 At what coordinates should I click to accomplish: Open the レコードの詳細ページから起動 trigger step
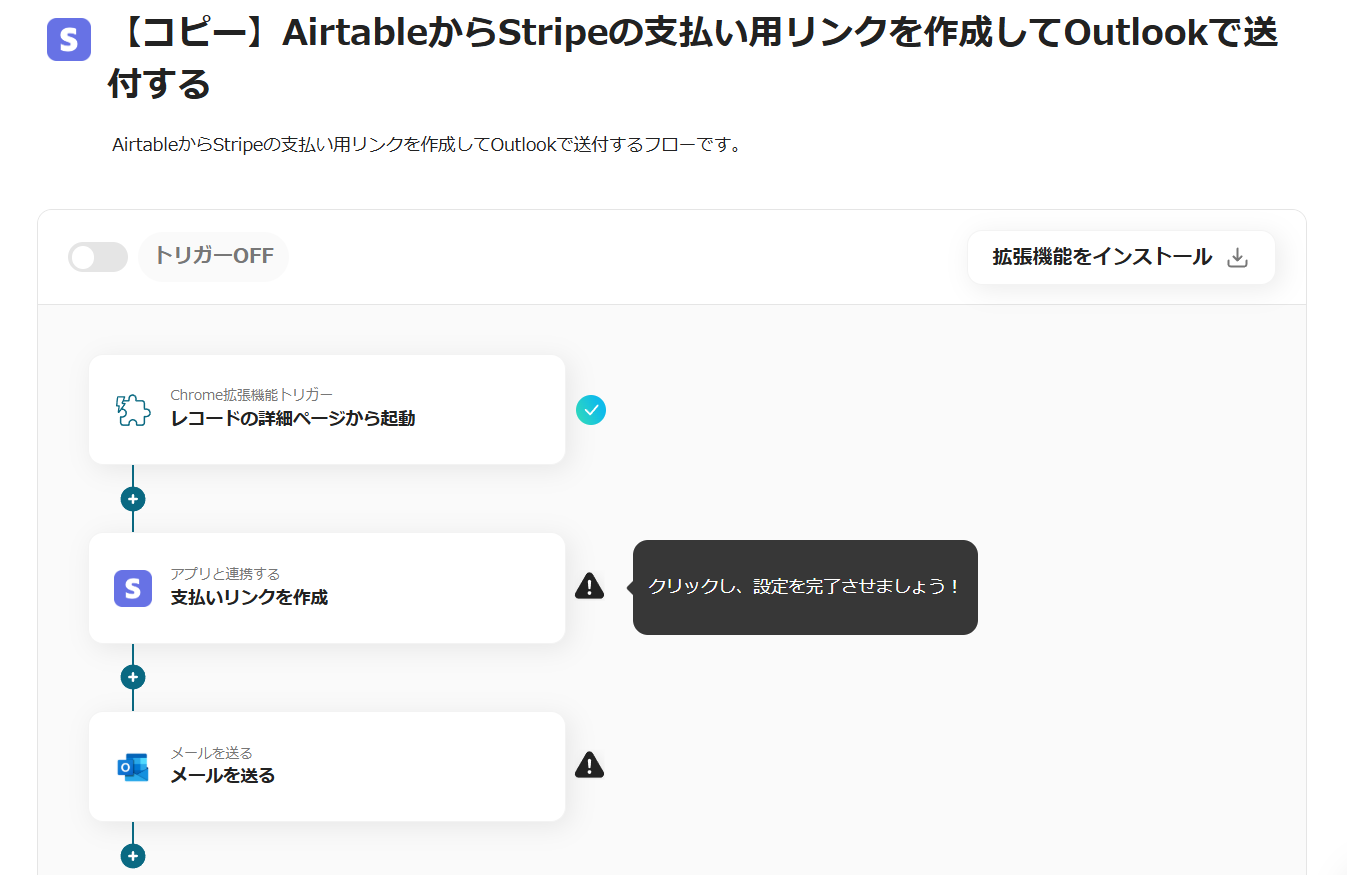327,410
